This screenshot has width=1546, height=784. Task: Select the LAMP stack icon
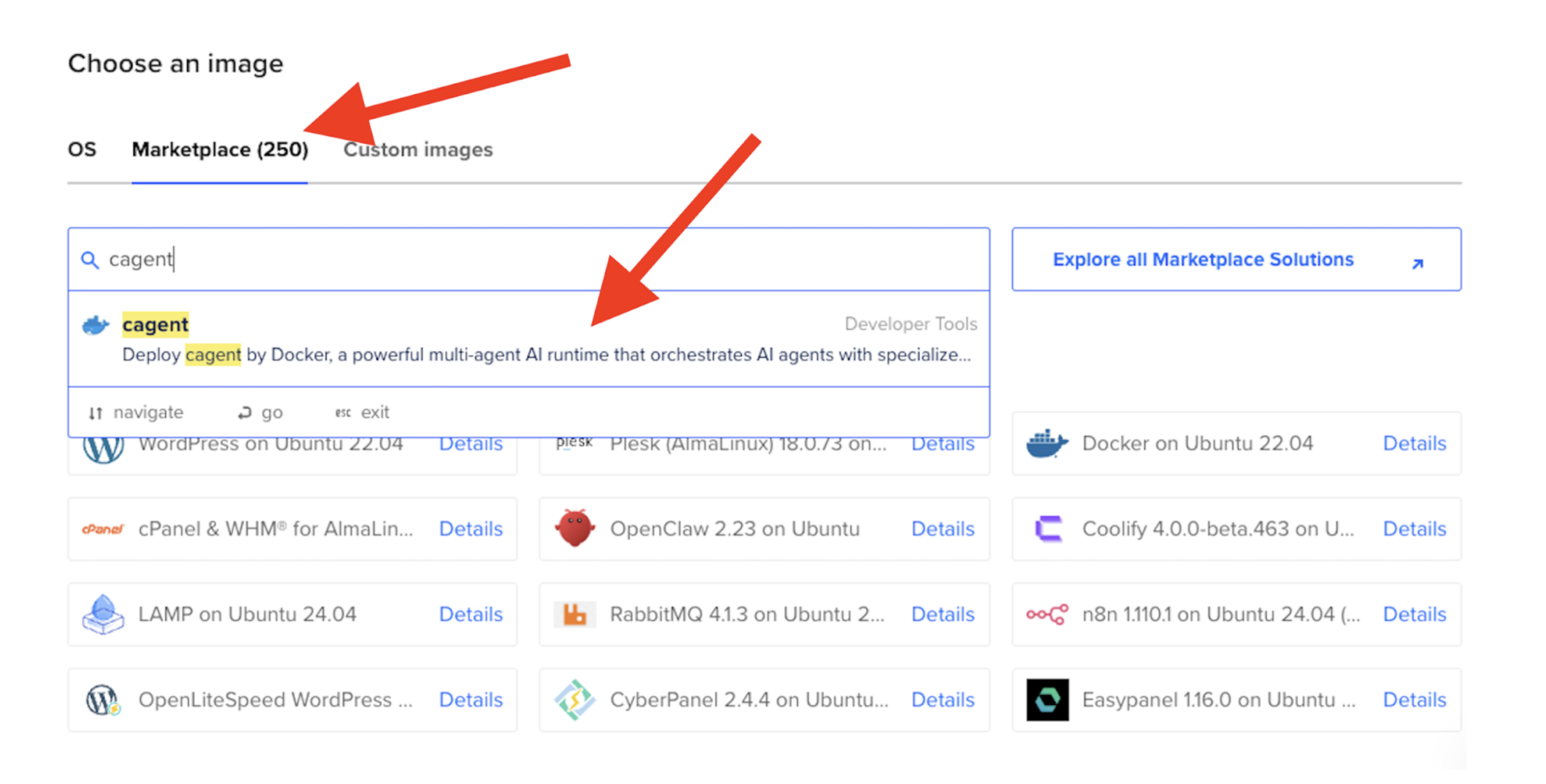pos(103,614)
